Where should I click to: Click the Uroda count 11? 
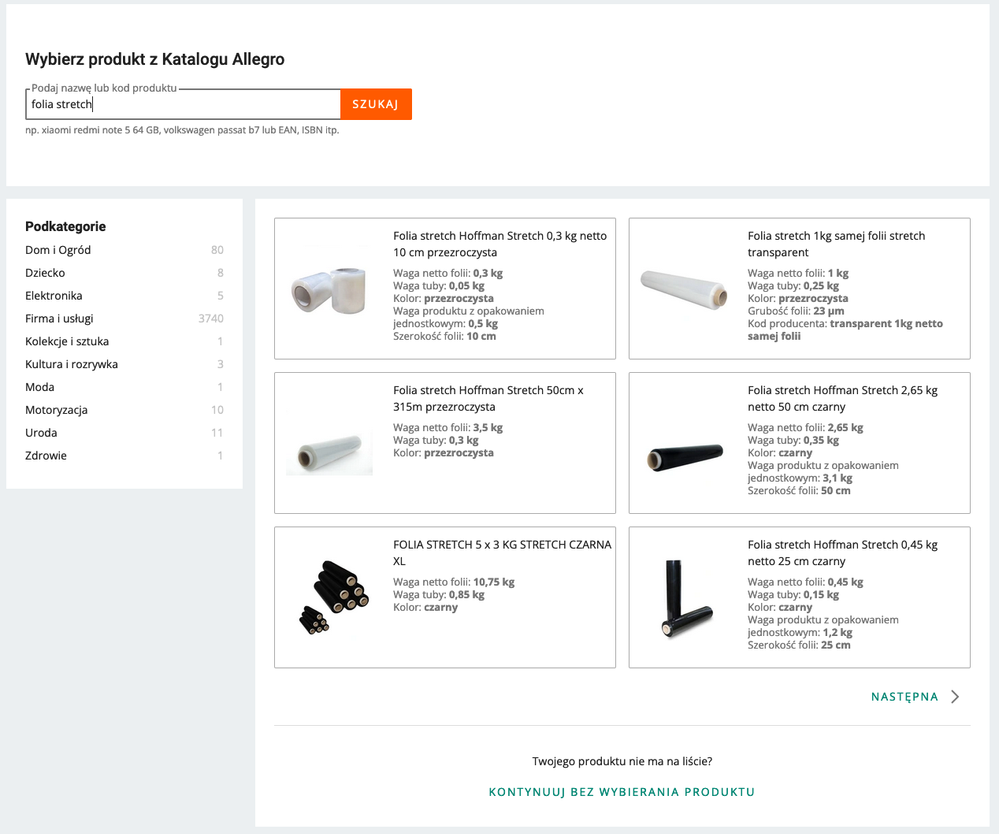pyautogui.click(x=217, y=433)
